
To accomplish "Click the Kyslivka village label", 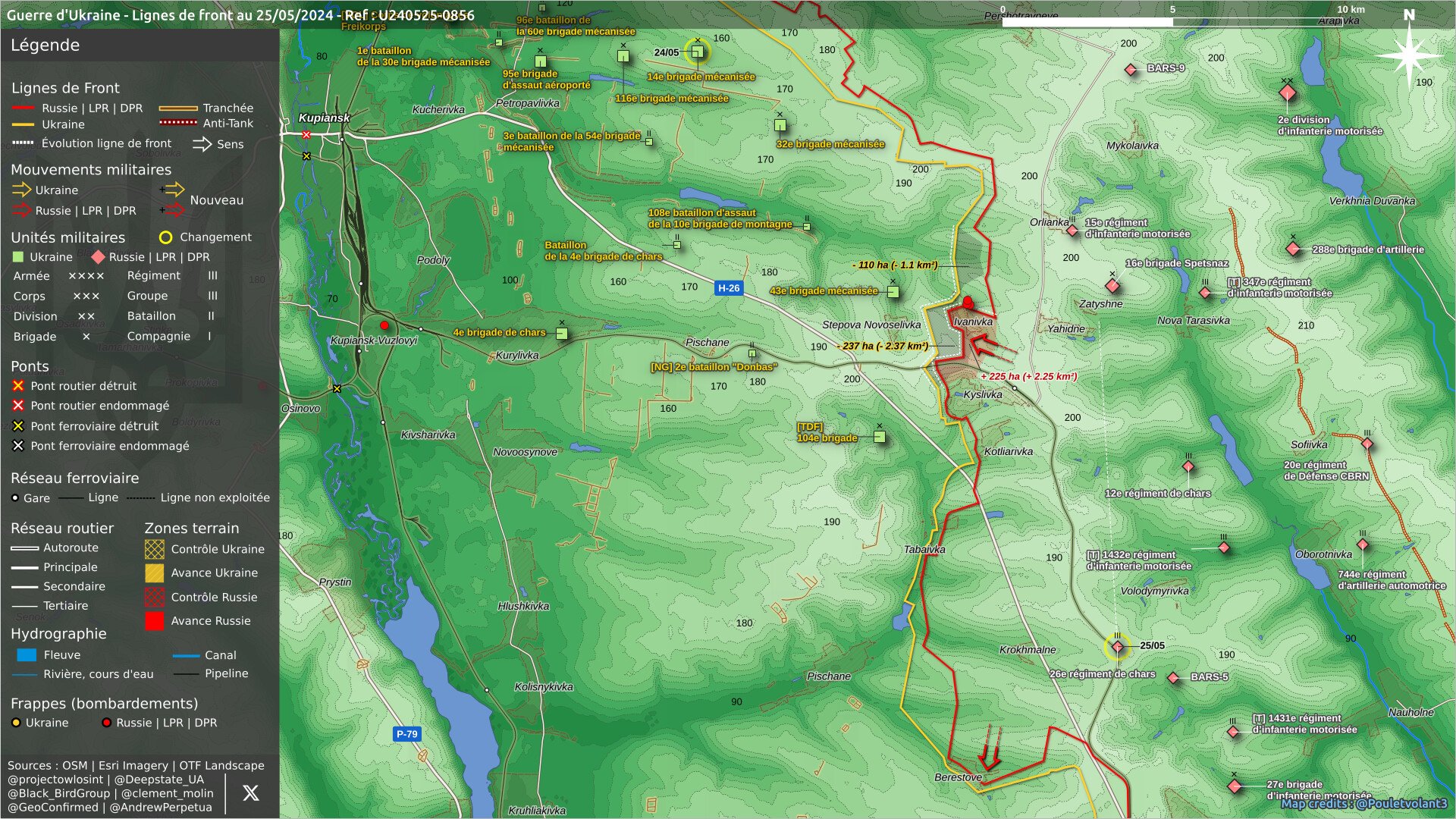I will click(983, 394).
